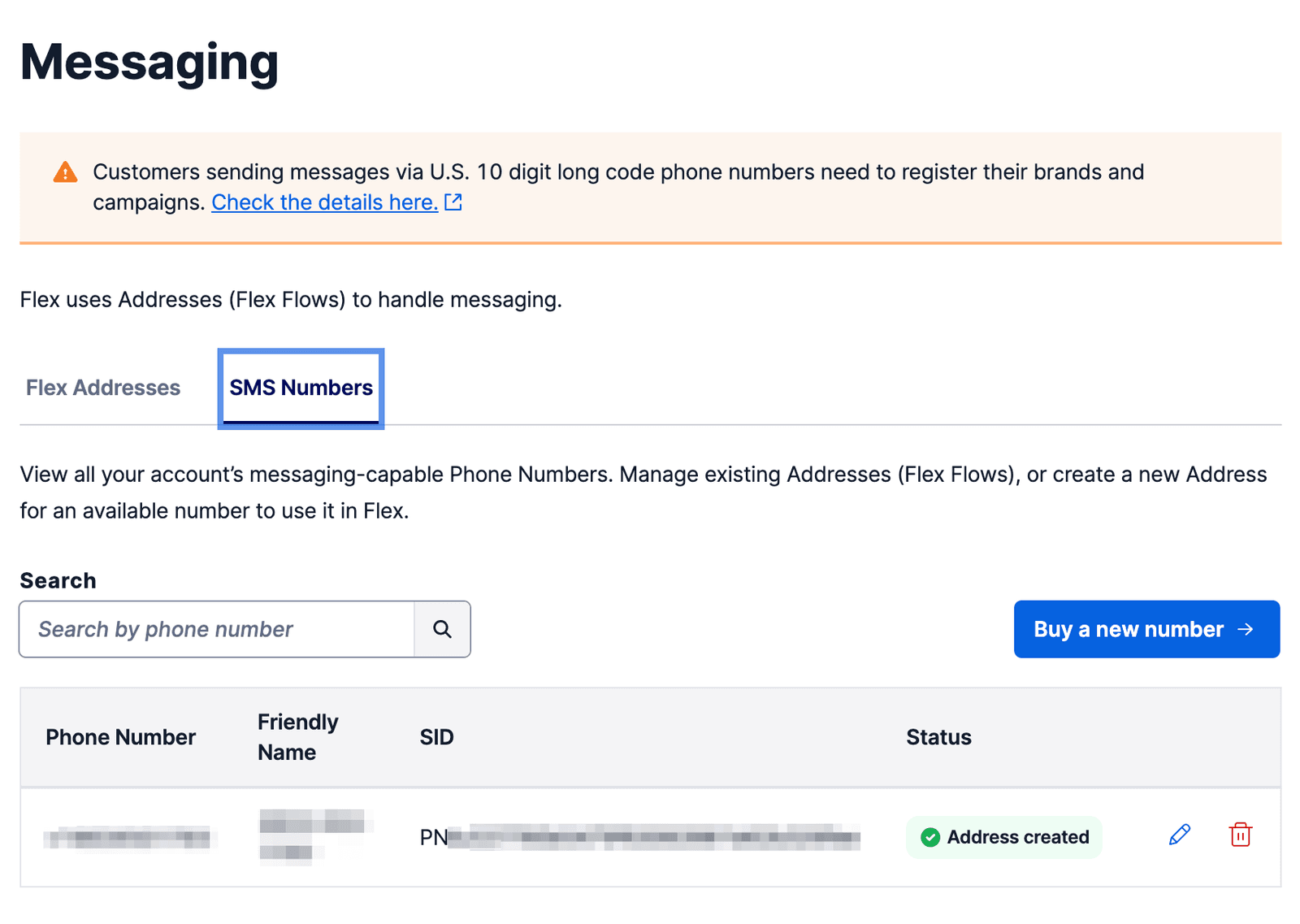The image size is (1300, 924).
Task: Switch to the Flex Addresses tab
Action: (103, 388)
